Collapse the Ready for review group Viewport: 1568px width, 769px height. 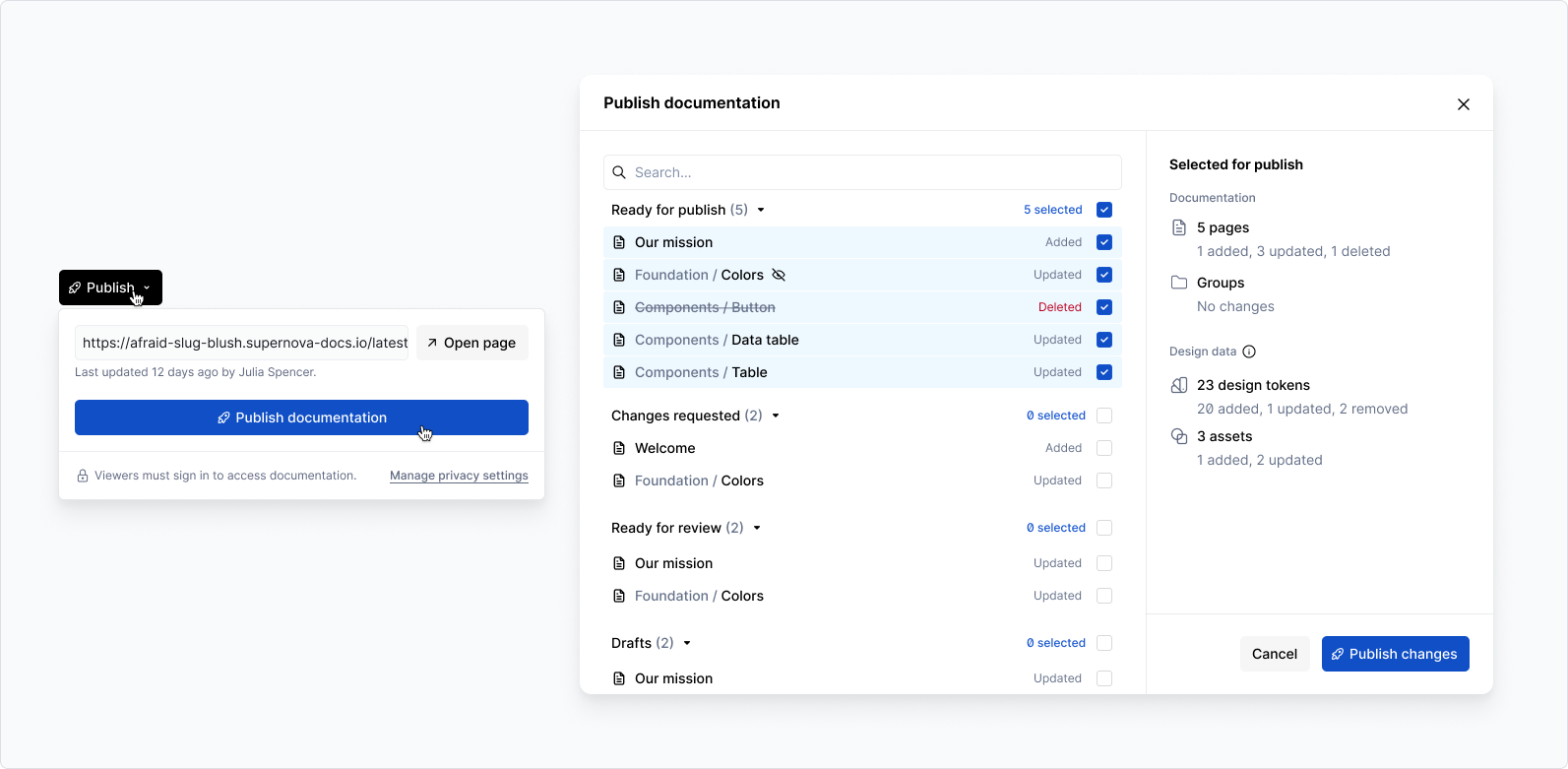pos(757,528)
